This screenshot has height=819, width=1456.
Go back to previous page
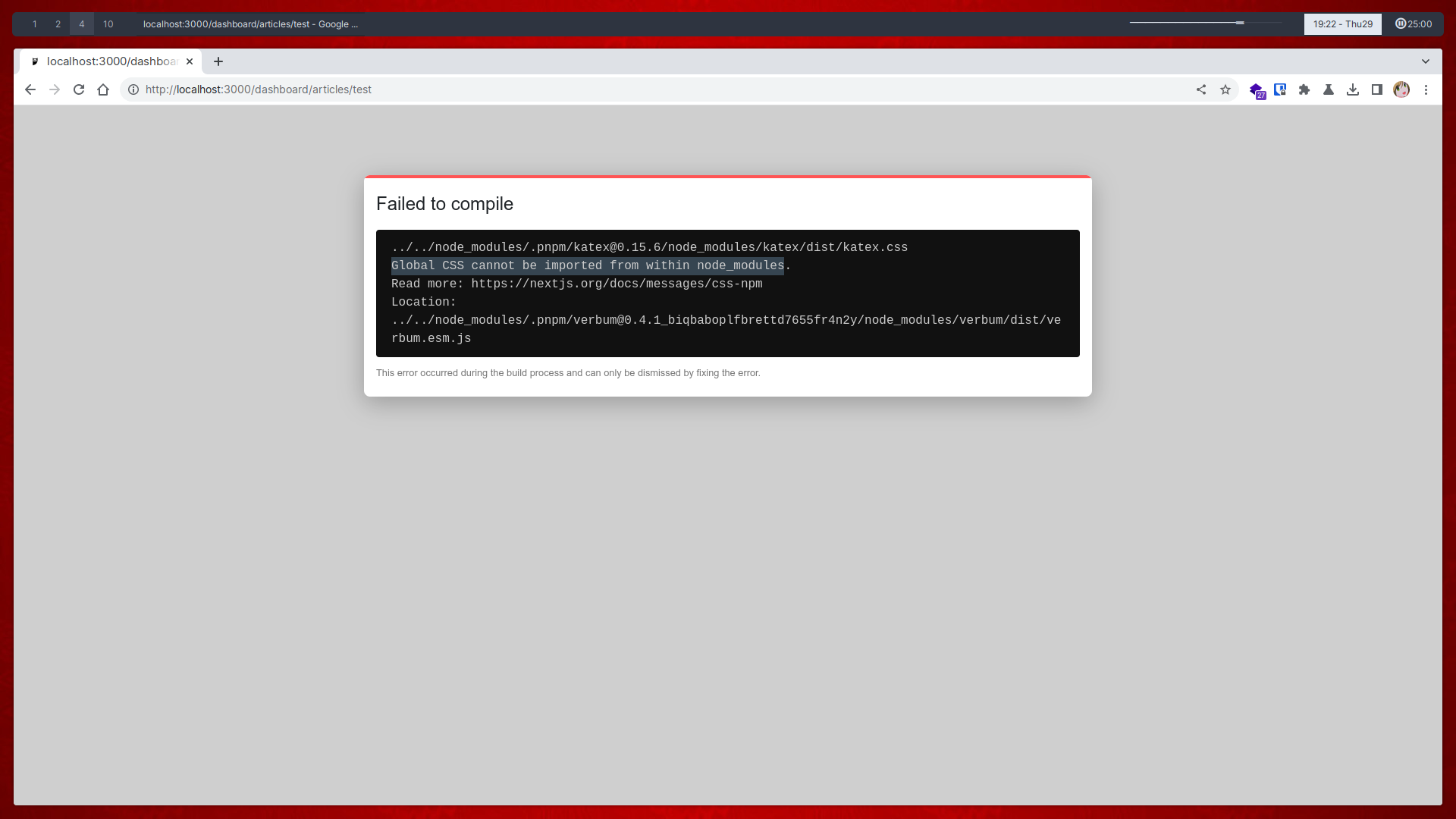[x=30, y=89]
